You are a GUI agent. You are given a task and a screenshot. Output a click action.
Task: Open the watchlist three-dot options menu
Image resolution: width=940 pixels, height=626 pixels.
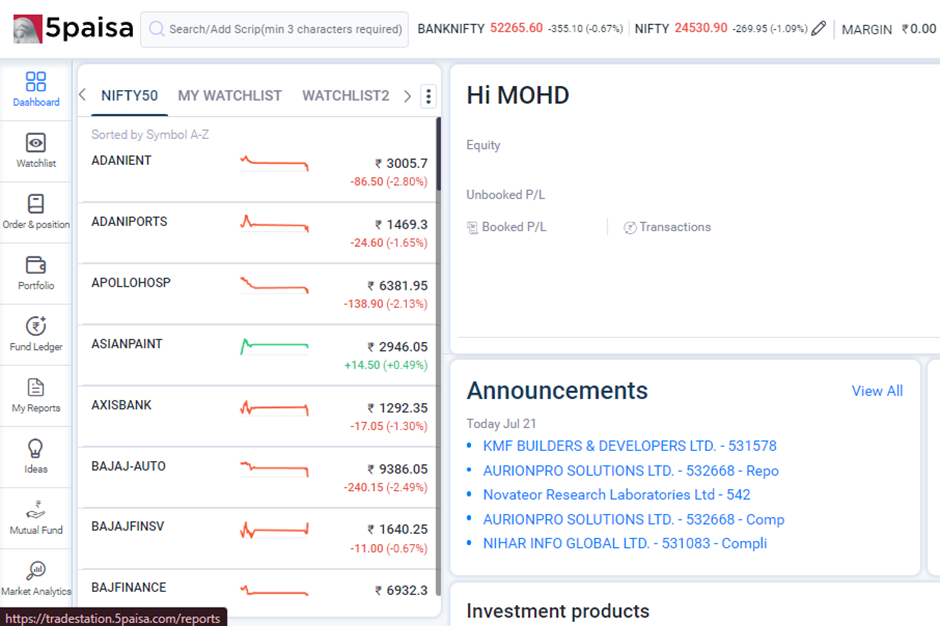[428, 96]
